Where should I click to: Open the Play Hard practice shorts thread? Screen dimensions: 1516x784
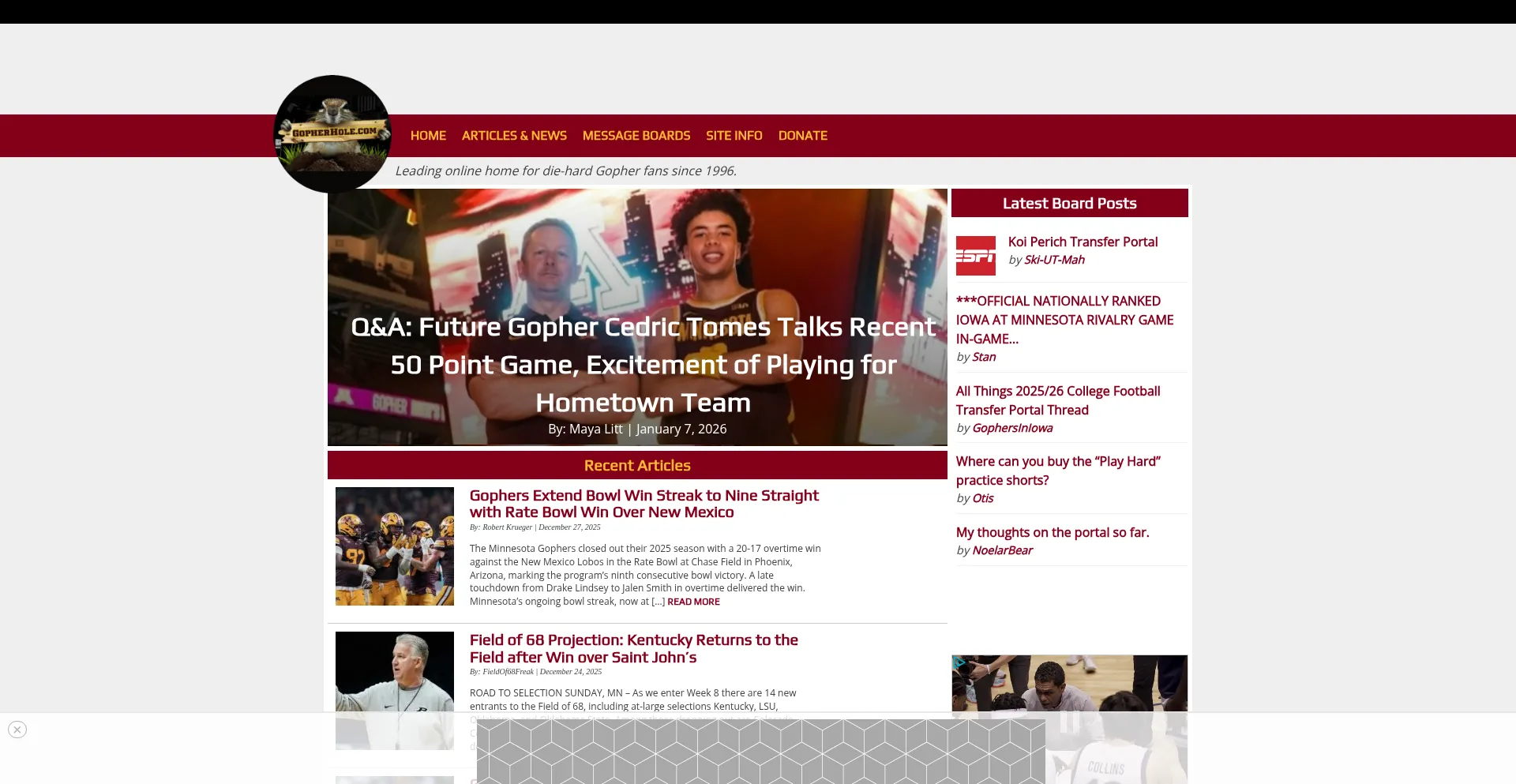[x=1057, y=471]
